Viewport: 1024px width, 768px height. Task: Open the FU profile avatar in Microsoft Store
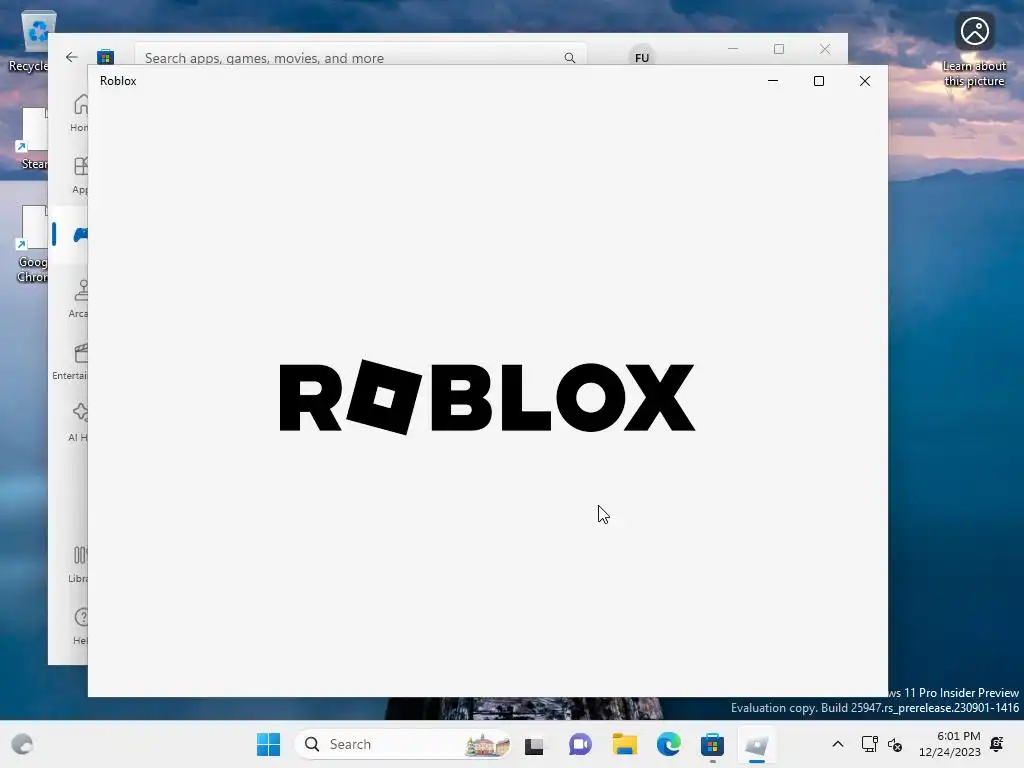coord(642,56)
